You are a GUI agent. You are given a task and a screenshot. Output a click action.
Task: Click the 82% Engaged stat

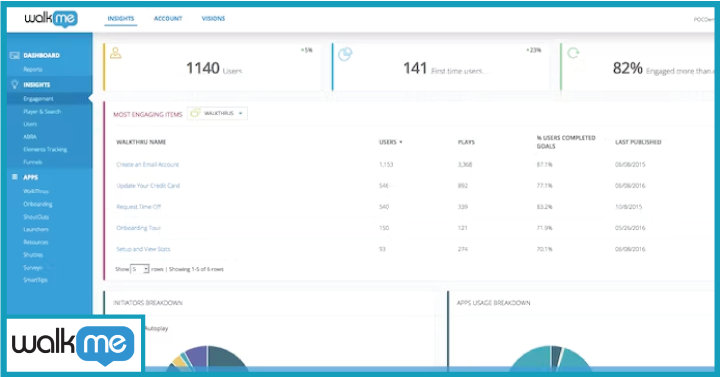[663, 68]
